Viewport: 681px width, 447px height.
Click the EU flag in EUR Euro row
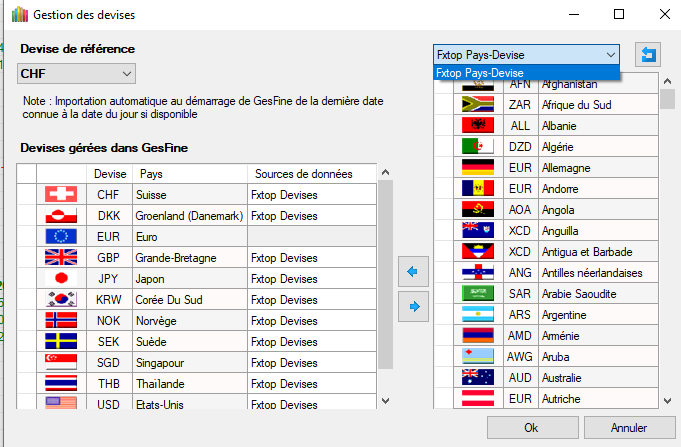pyautogui.click(x=61, y=236)
